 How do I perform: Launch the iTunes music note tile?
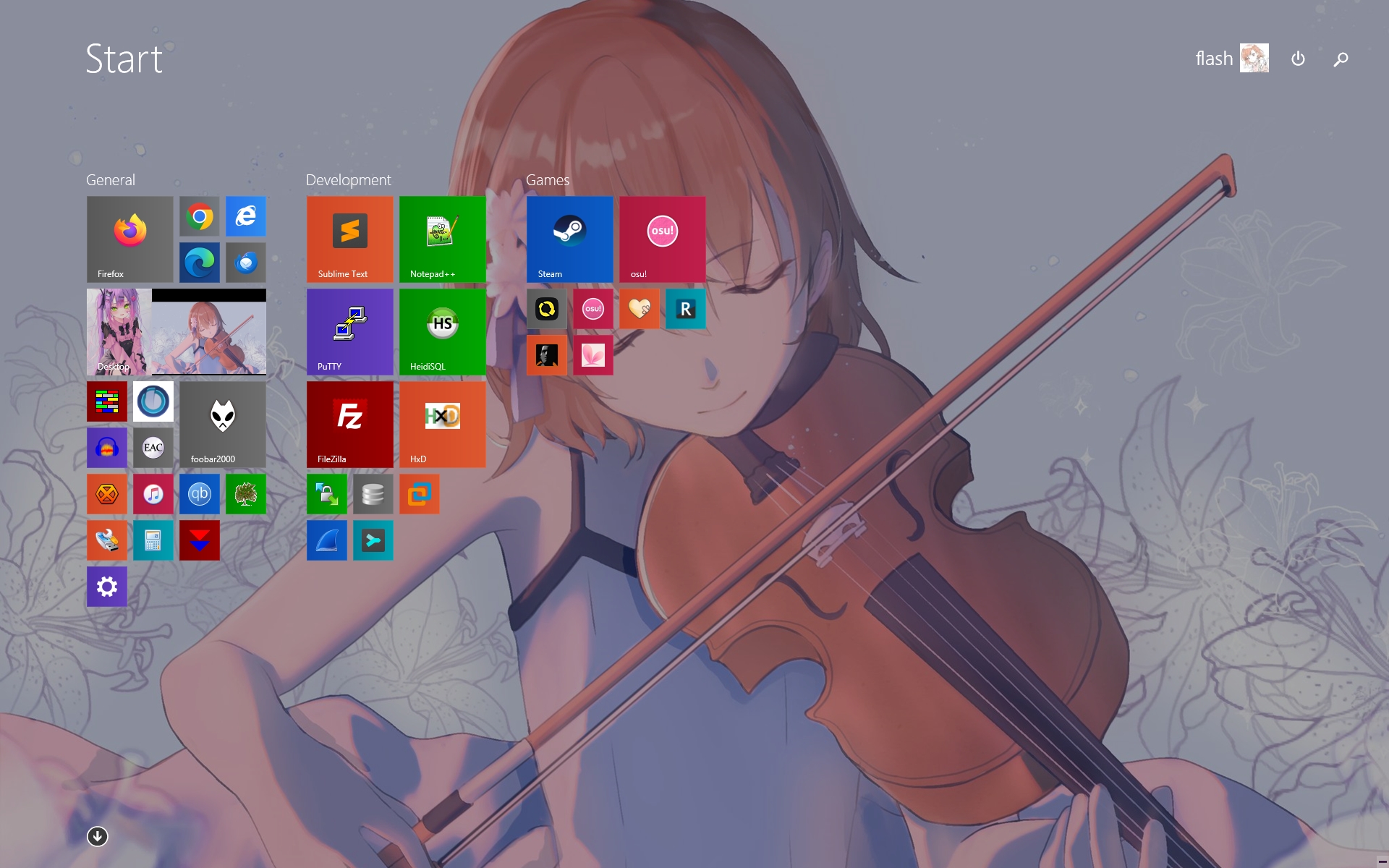(153, 494)
